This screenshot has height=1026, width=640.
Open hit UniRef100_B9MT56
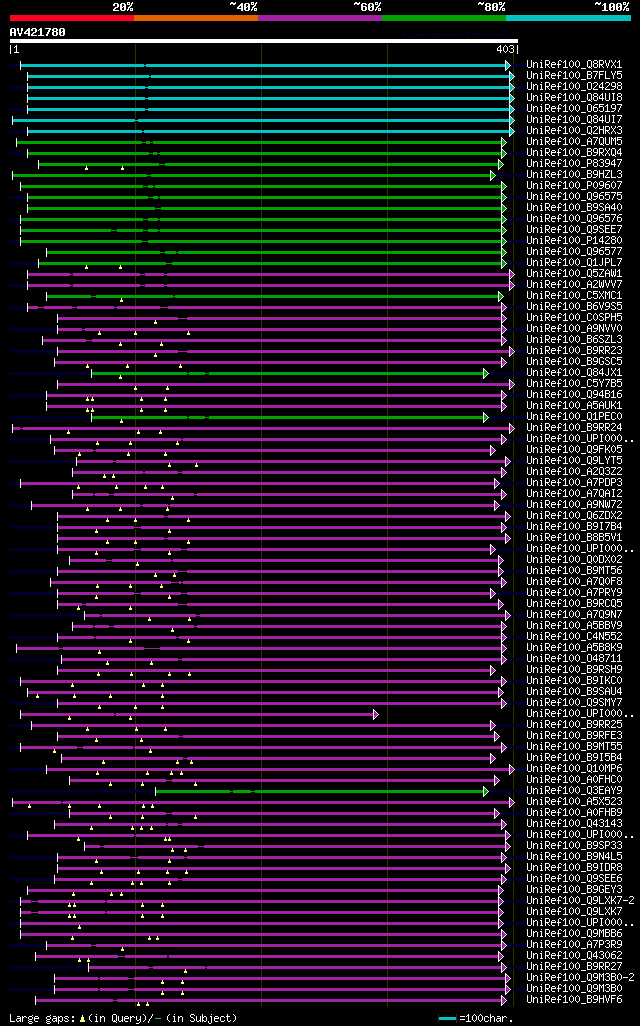(574, 571)
